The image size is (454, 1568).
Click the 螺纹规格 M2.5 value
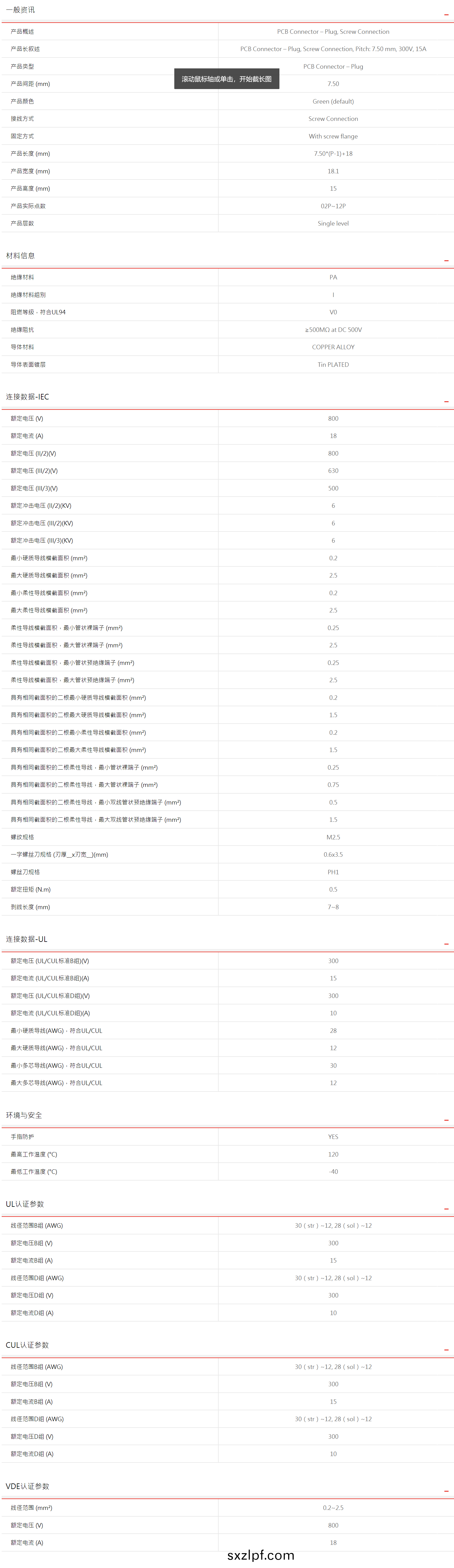[x=333, y=837]
